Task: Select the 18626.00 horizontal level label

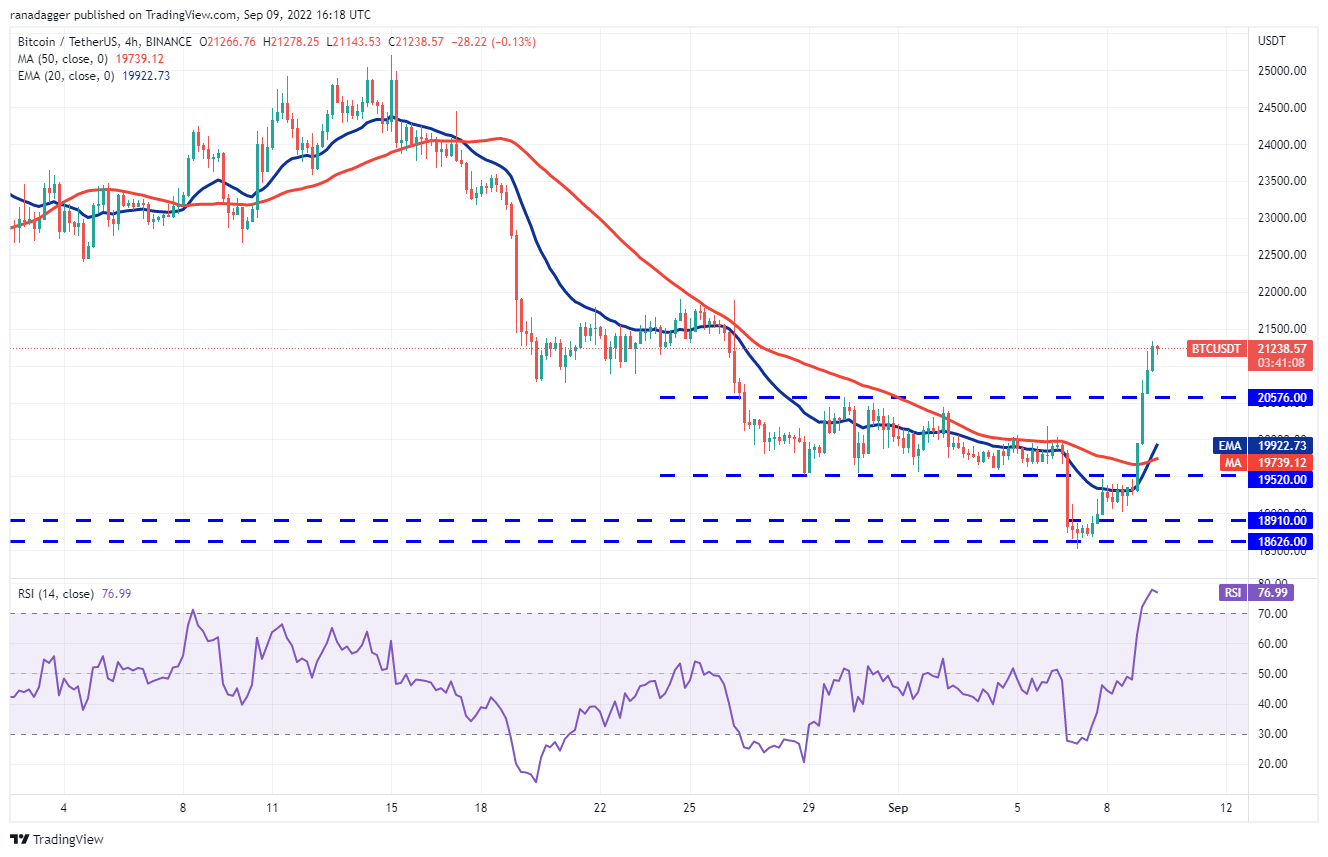Action: (x=1284, y=541)
